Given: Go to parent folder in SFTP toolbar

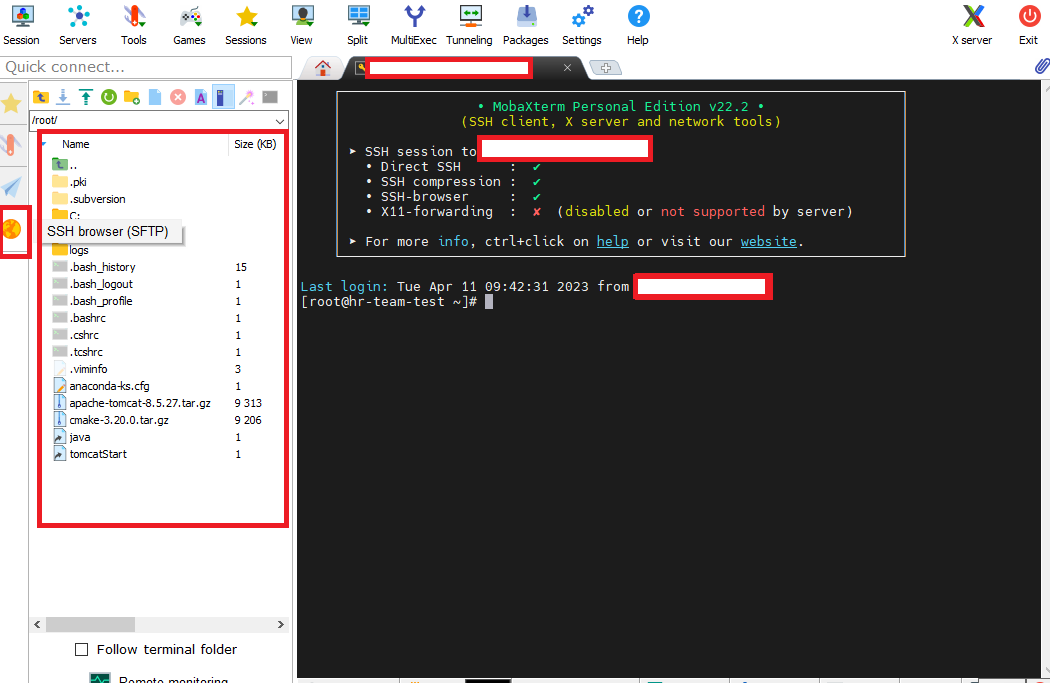Looking at the screenshot, I should (x=41, y=97).
